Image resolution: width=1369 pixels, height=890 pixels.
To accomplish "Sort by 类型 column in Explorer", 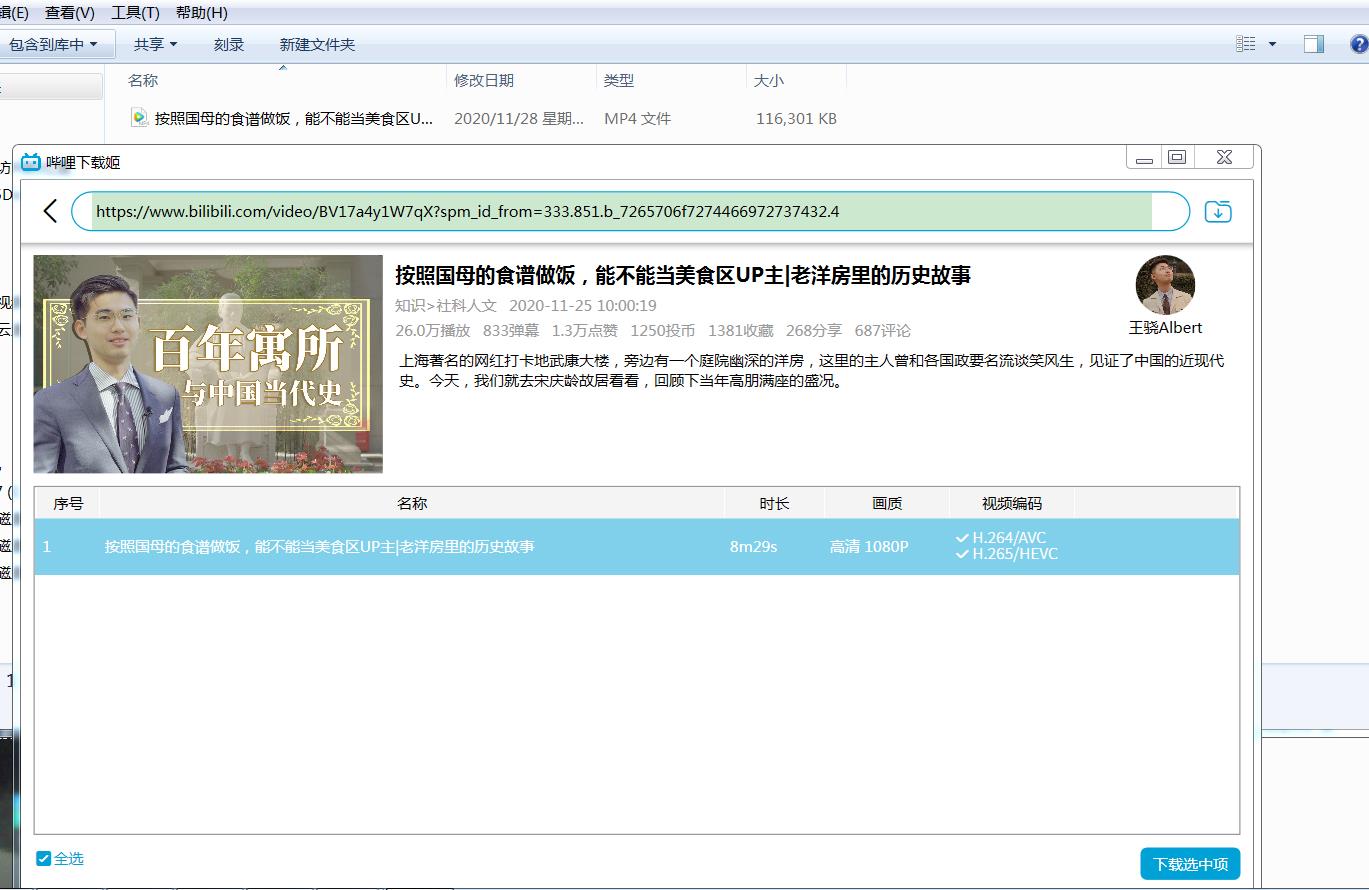I will (671, 80).
